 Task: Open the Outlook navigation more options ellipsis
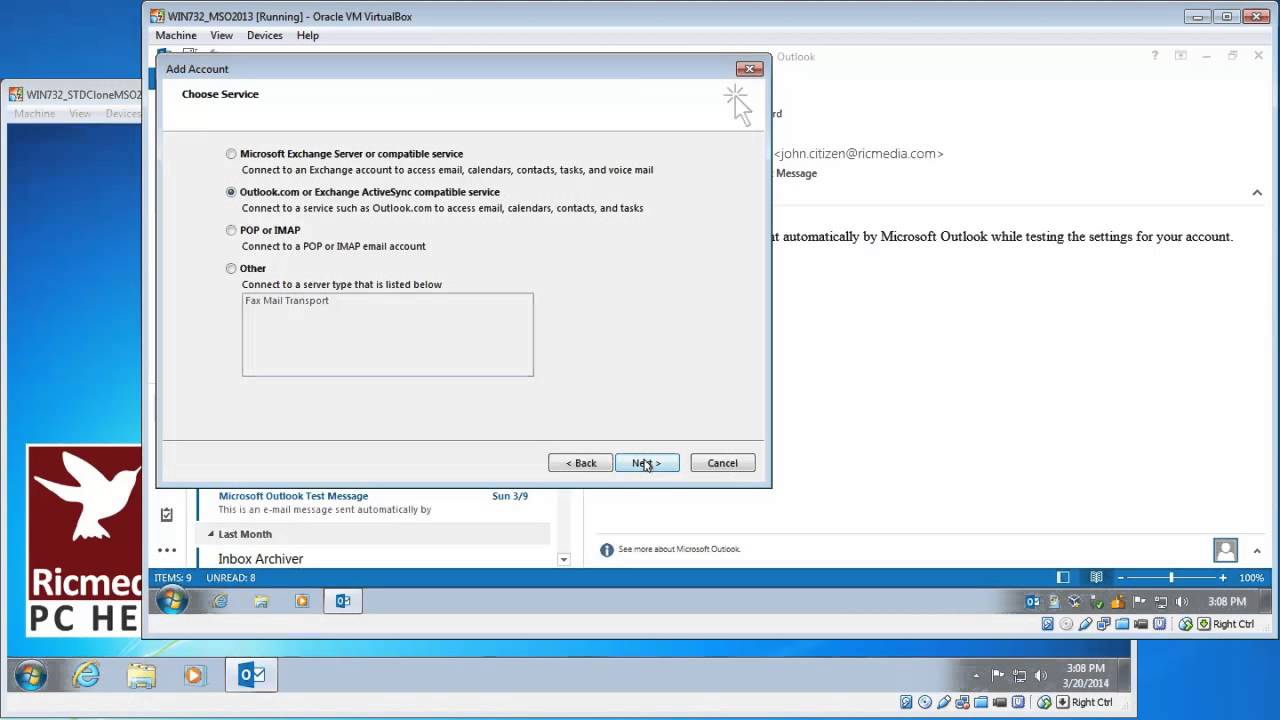[x=167, y=550]
